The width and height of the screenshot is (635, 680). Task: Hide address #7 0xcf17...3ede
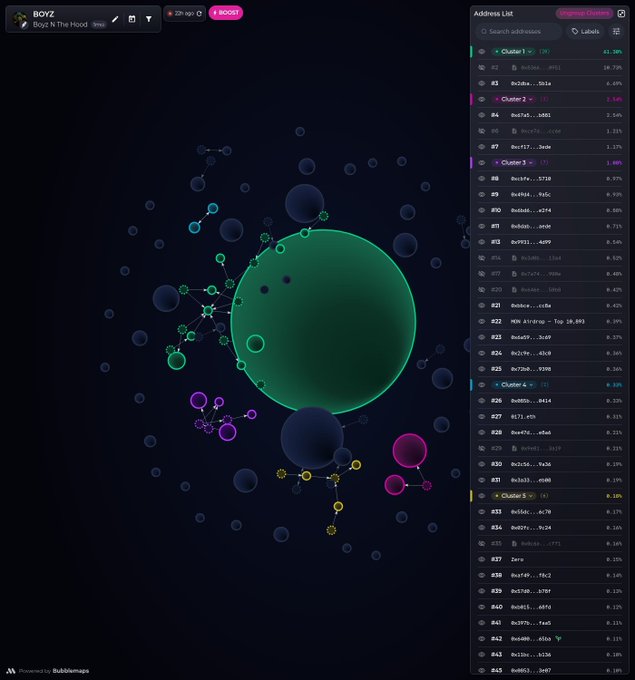coord(481,147)
